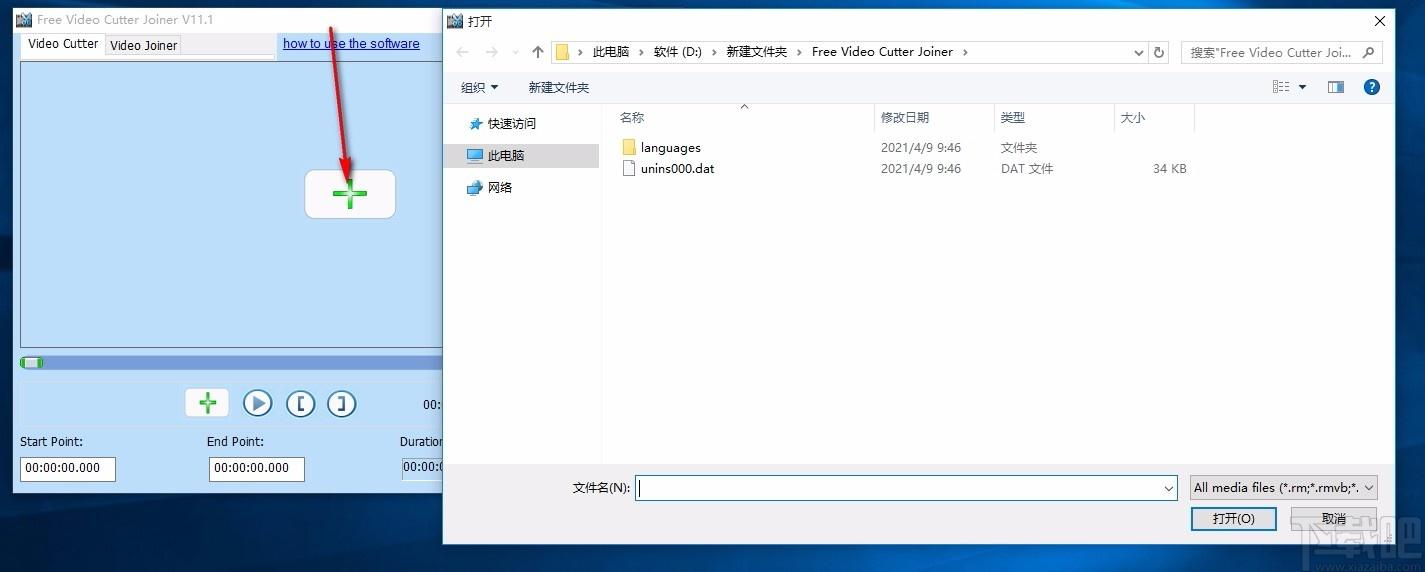Close the 打开 dialog
The height and width of the screenshot is (572, 1425).
coord(1380,21)
